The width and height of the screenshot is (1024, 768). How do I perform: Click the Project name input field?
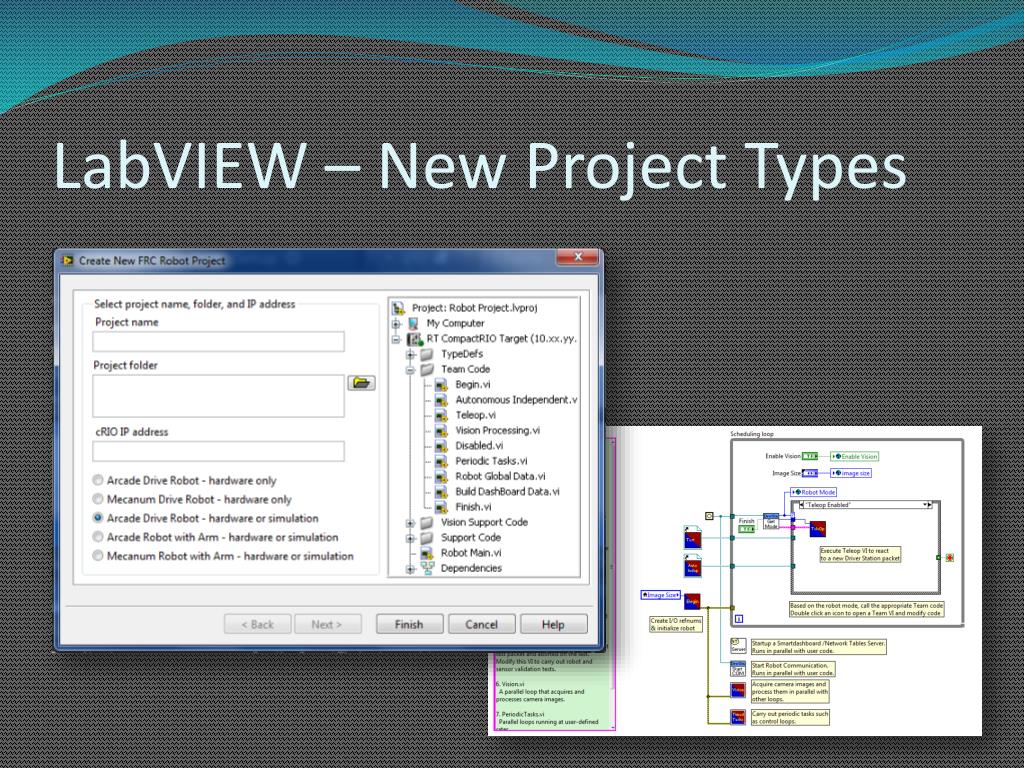218,342
